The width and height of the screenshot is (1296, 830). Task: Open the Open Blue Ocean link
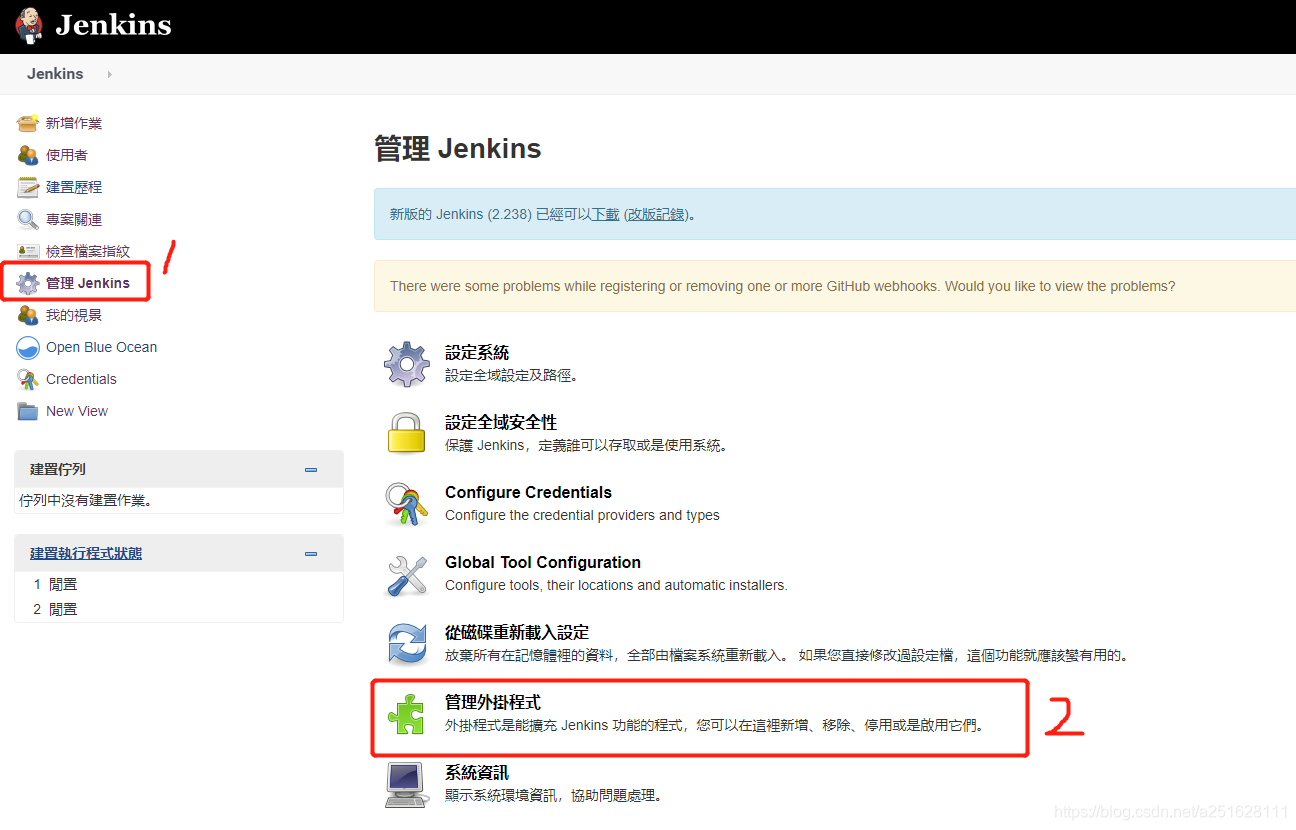[x=102, y=347]
